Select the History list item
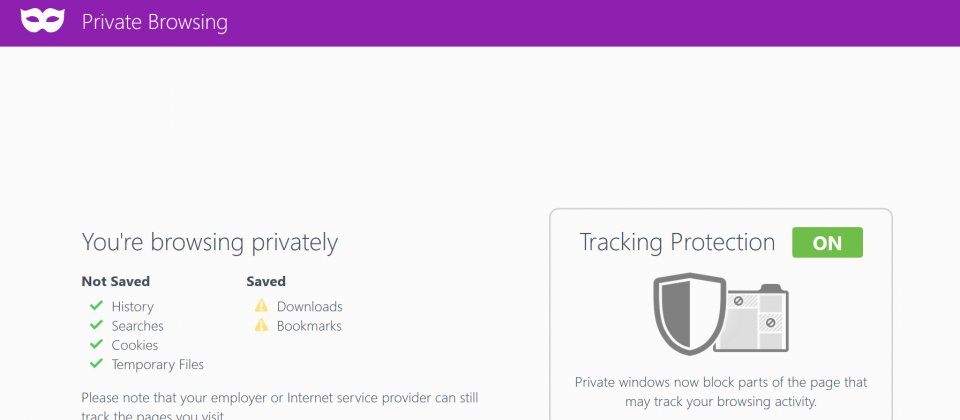Screen dimensions: 960x420 [132, 306]
